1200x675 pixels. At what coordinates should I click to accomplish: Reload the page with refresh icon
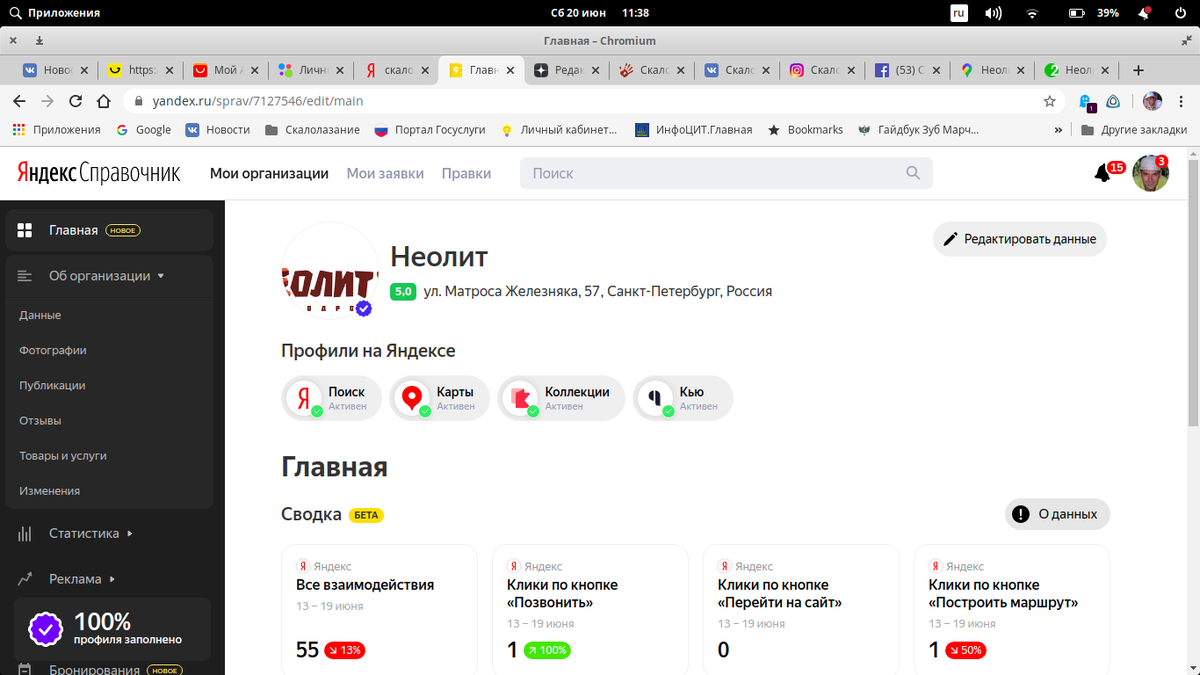(x=75, y=101)
